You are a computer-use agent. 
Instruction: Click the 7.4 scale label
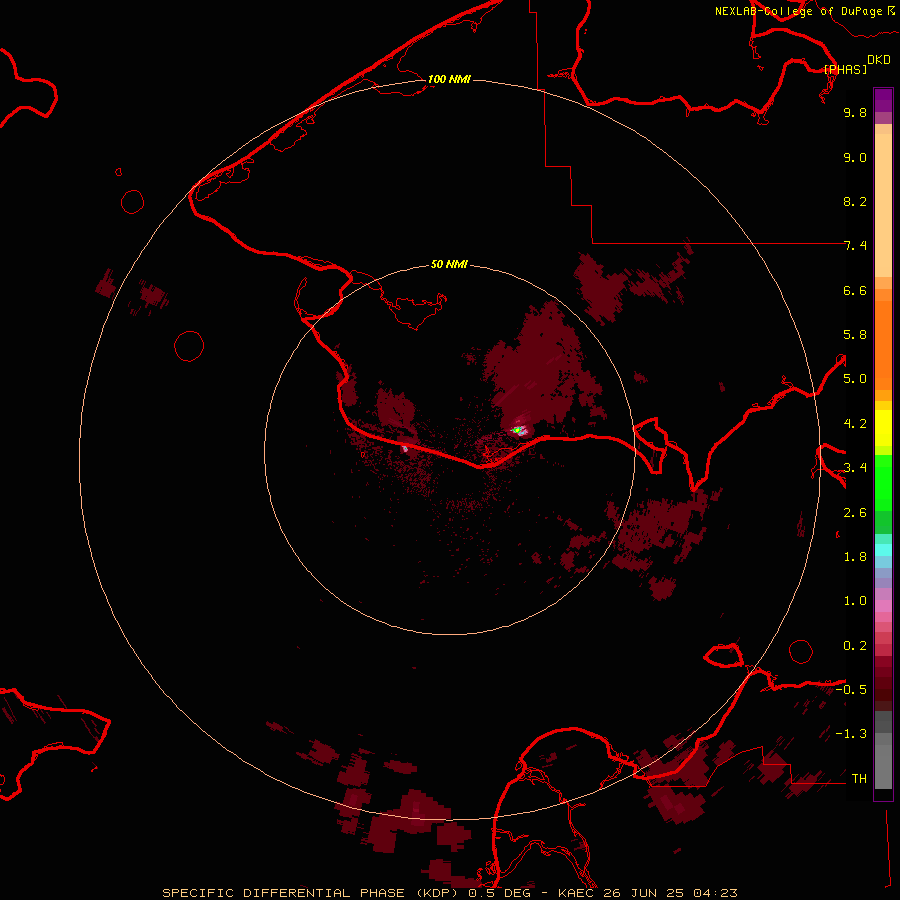[855, 246]
